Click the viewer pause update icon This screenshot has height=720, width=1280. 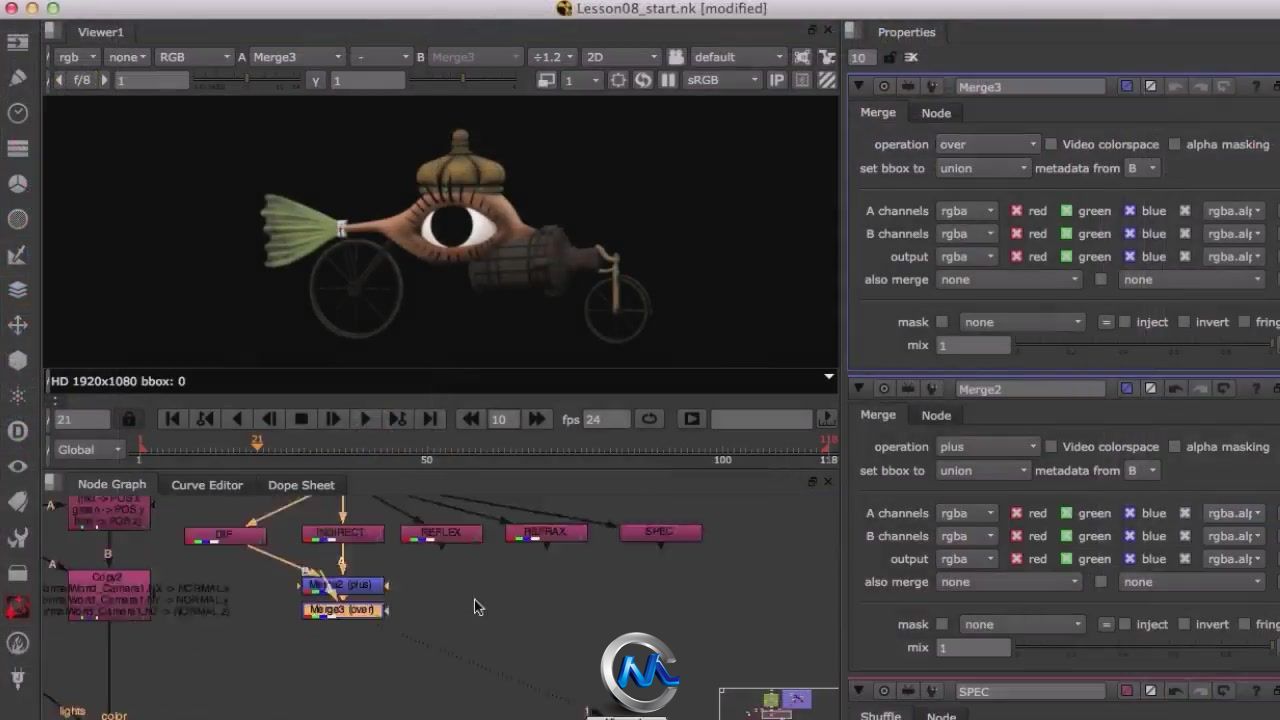point(668,80)
